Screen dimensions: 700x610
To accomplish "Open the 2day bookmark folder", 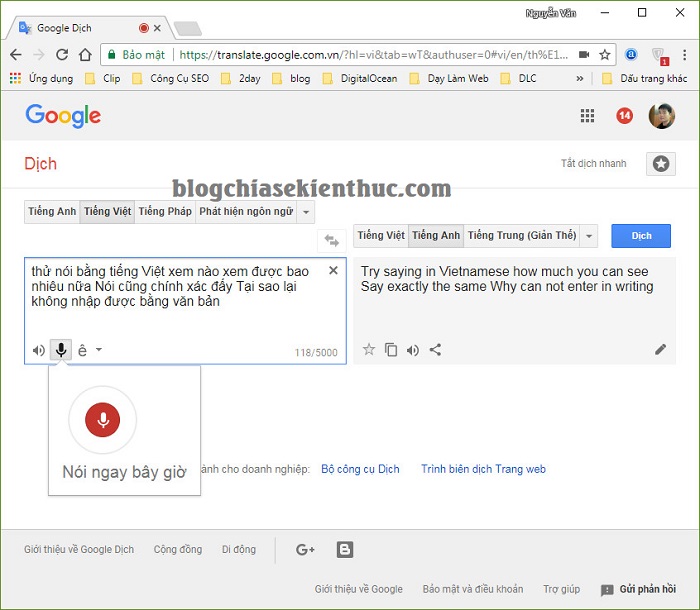I will point(241,79).
